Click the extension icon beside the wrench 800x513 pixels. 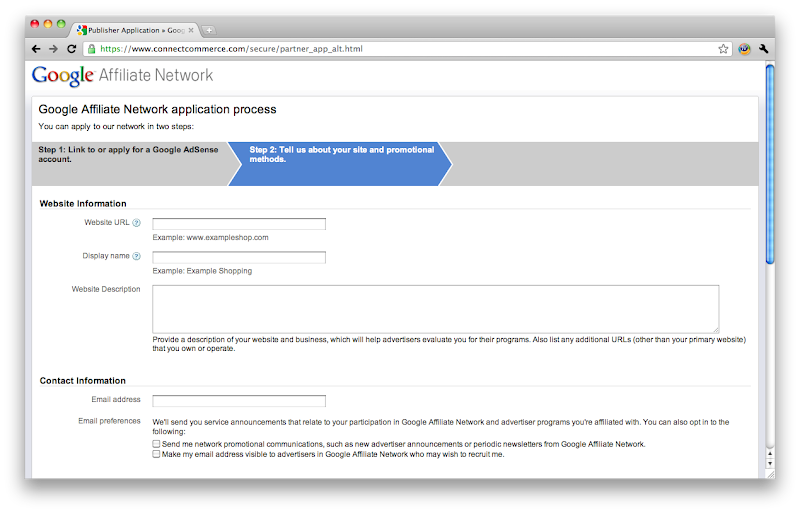click(x=745, y=48)
